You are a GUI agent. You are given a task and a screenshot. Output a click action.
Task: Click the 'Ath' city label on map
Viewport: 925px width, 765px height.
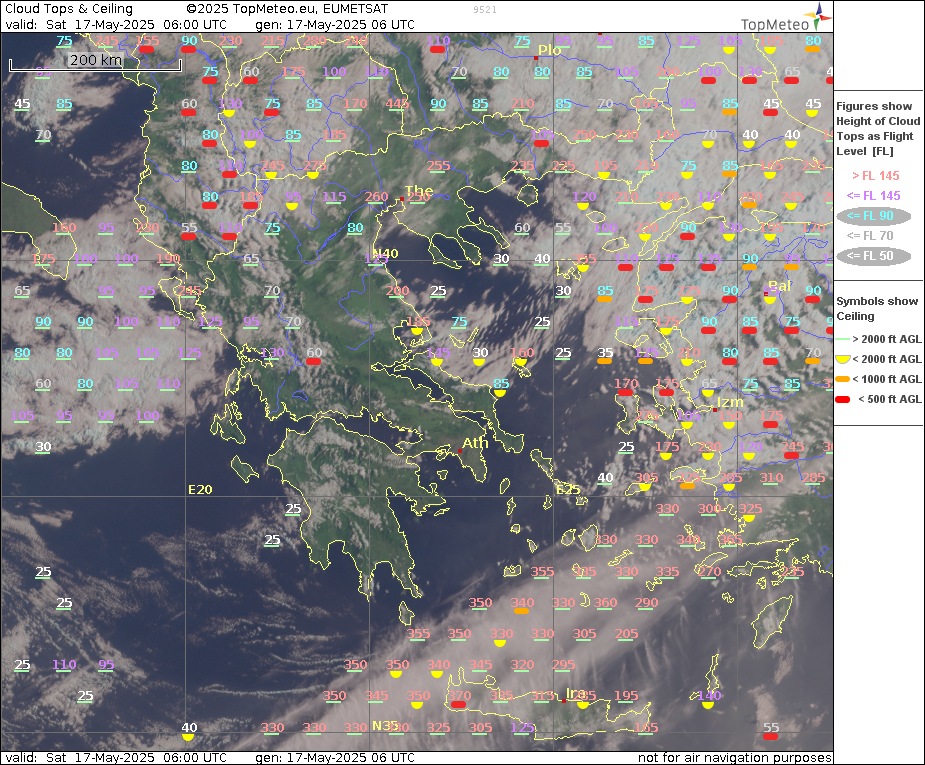(x=475, y=443)
